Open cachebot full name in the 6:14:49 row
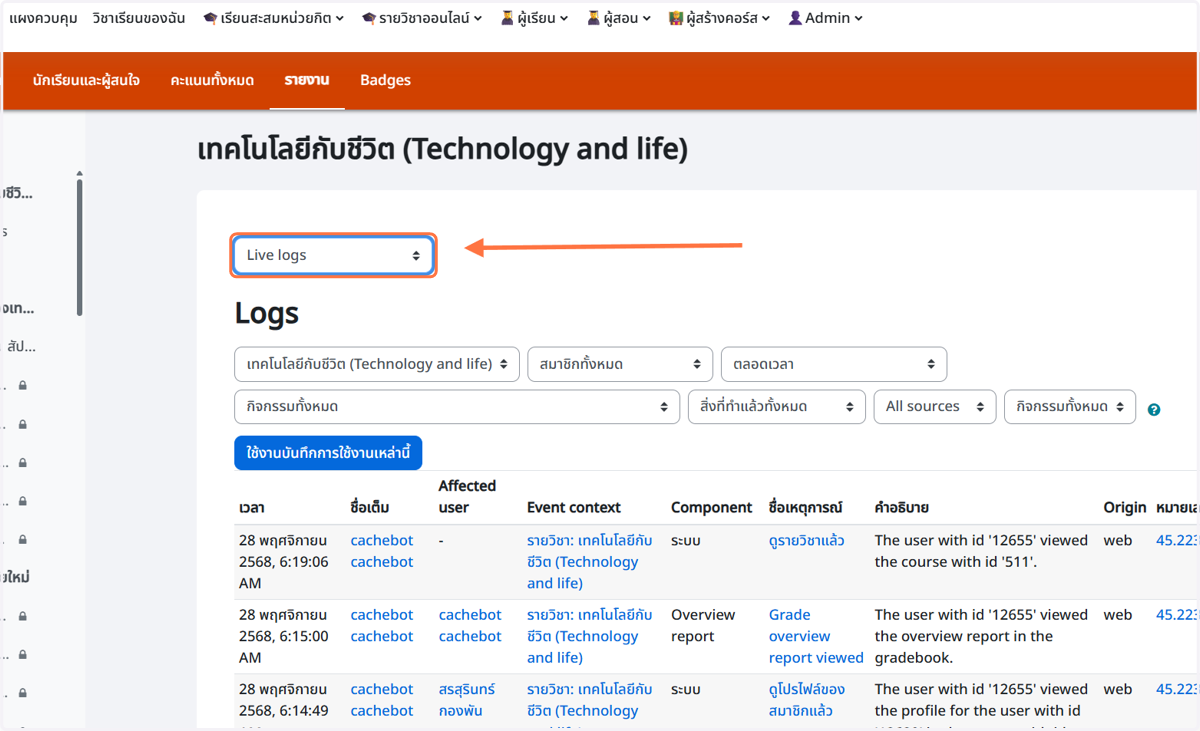 tap(382, 700)
